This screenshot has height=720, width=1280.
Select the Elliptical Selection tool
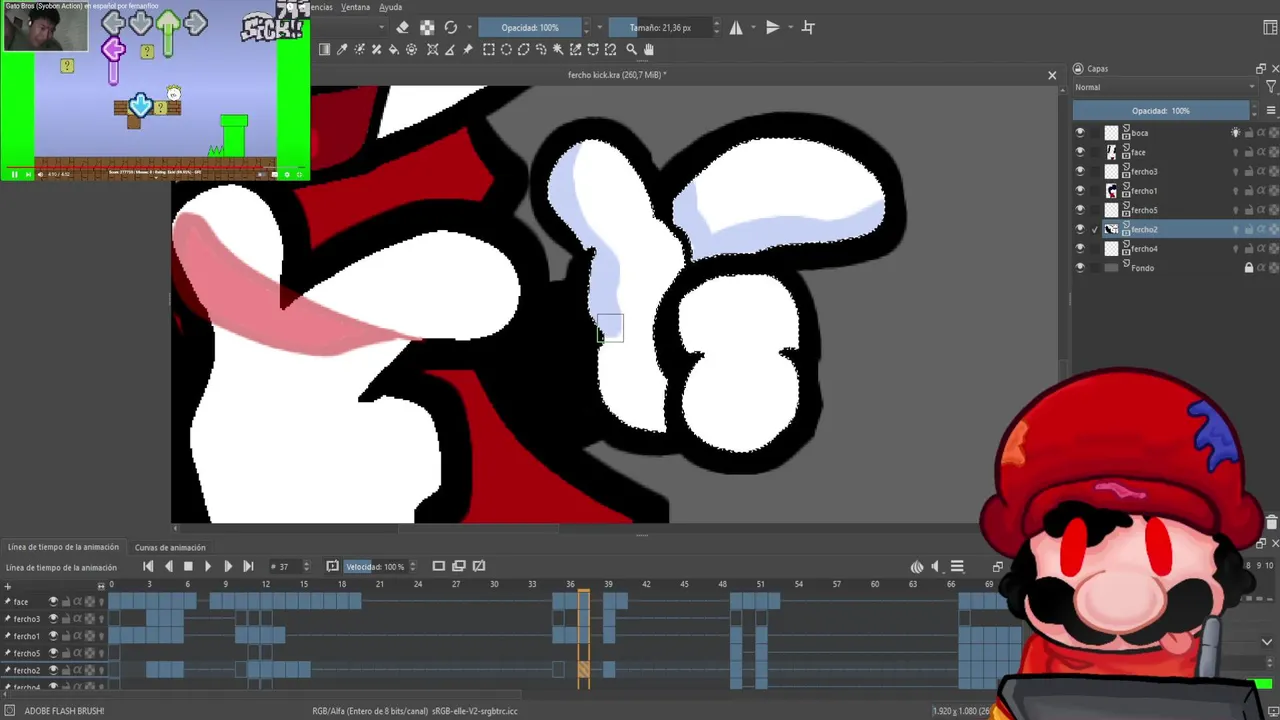pyautogui.click(x=506, y=49)
